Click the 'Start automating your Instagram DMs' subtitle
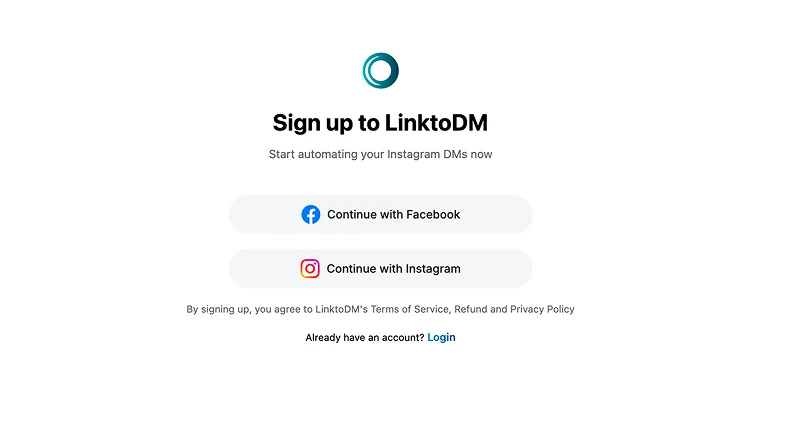Viewport: 801px width, 428px height. click(380, 154)
